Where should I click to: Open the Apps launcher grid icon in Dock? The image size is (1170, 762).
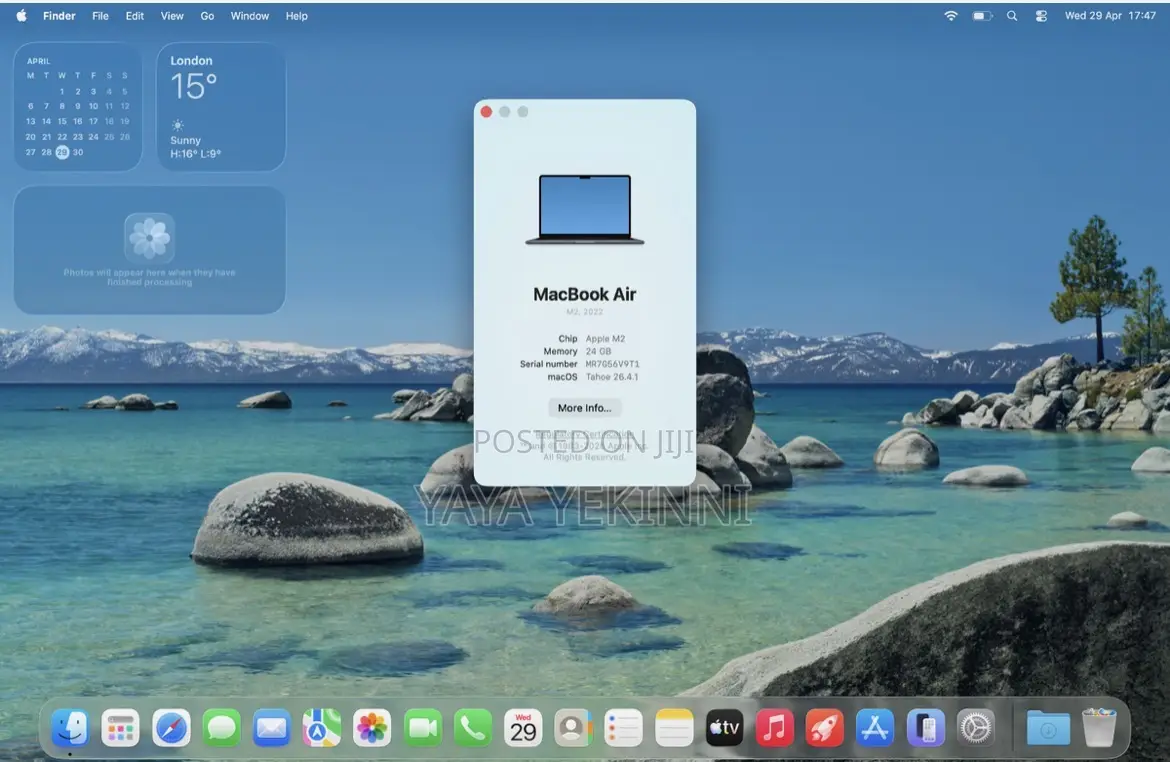click(120, 728)
